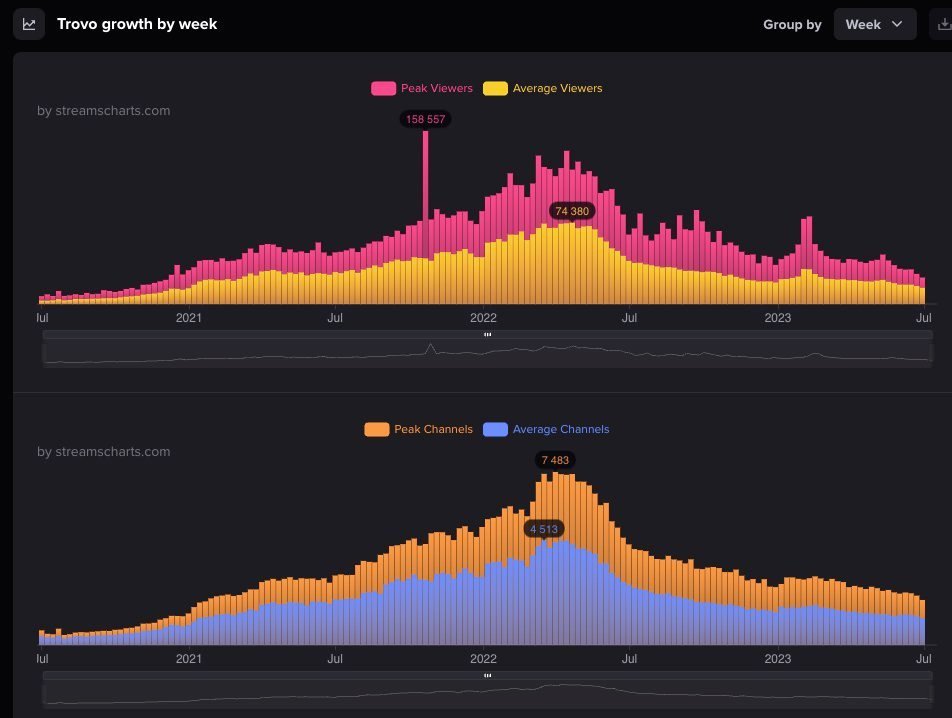Click the 2022 axis label on viewers chart
This screenshot has width=952, height=718.
(x=483, y=318)
